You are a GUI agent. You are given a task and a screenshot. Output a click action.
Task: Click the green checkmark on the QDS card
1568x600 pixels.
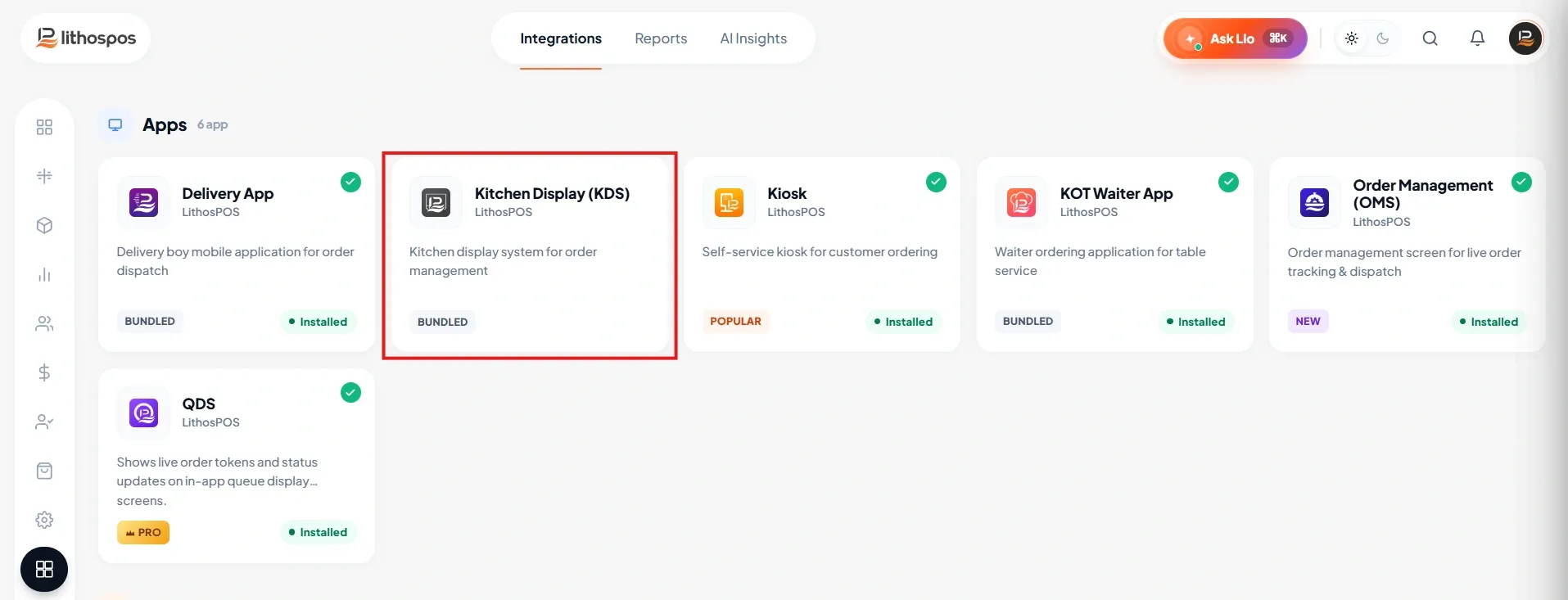pos(350,392)
